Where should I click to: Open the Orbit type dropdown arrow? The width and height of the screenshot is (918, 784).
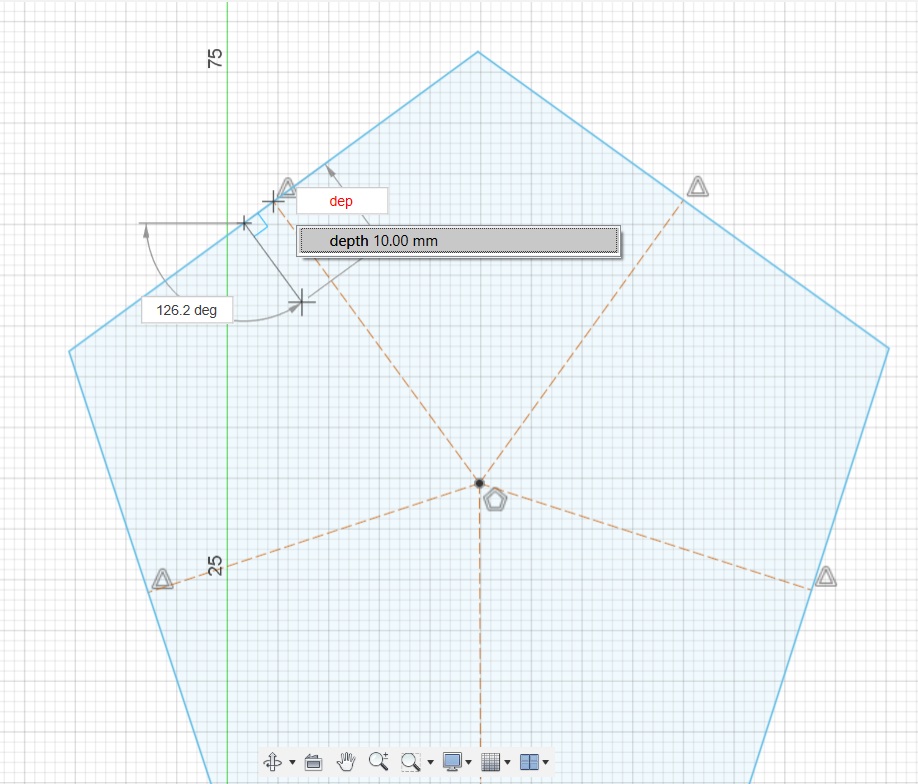click(x=292, y=762)
